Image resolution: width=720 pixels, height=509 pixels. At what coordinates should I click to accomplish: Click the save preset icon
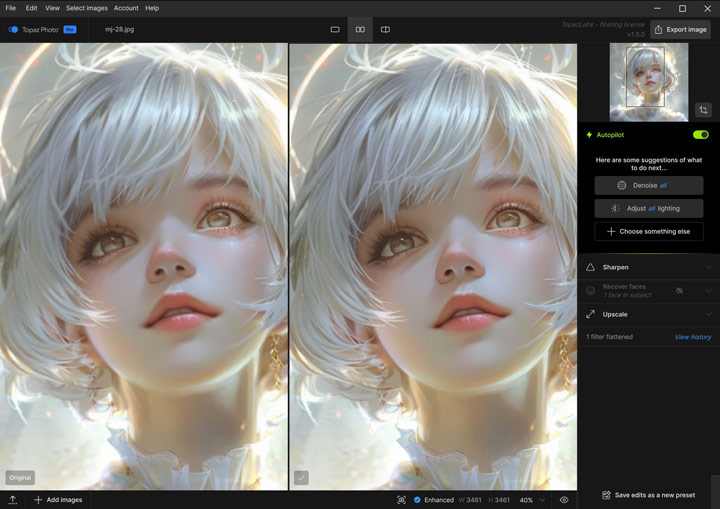[606, 495]
